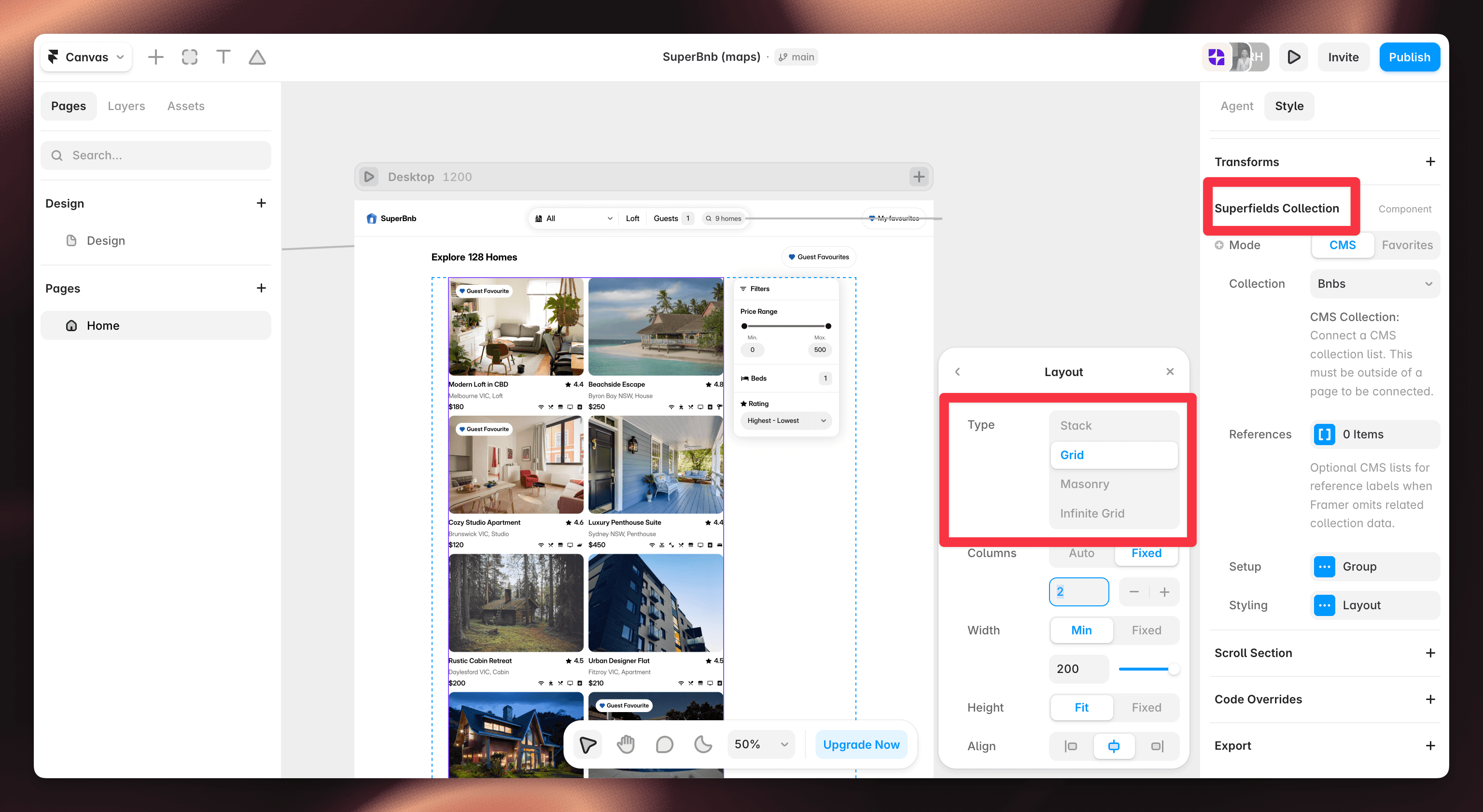Choose Masonry layout type
This screenshot has width=1483, height=812.
click(x=1114, y=484)
